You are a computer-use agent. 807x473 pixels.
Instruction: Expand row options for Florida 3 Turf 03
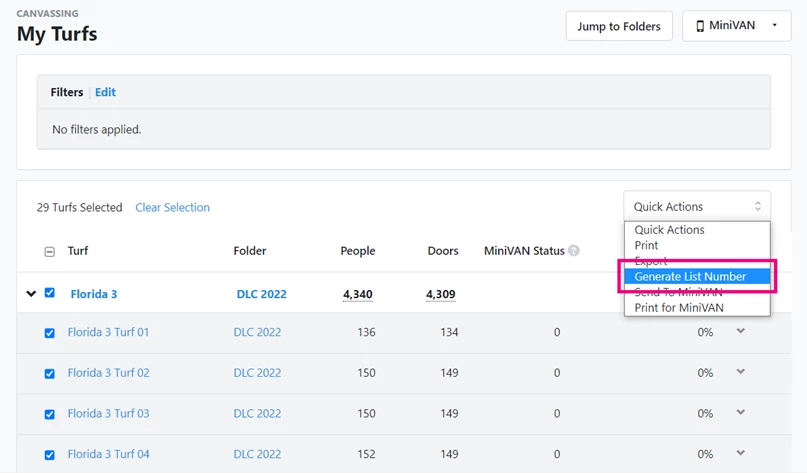[x=741, y=412]
